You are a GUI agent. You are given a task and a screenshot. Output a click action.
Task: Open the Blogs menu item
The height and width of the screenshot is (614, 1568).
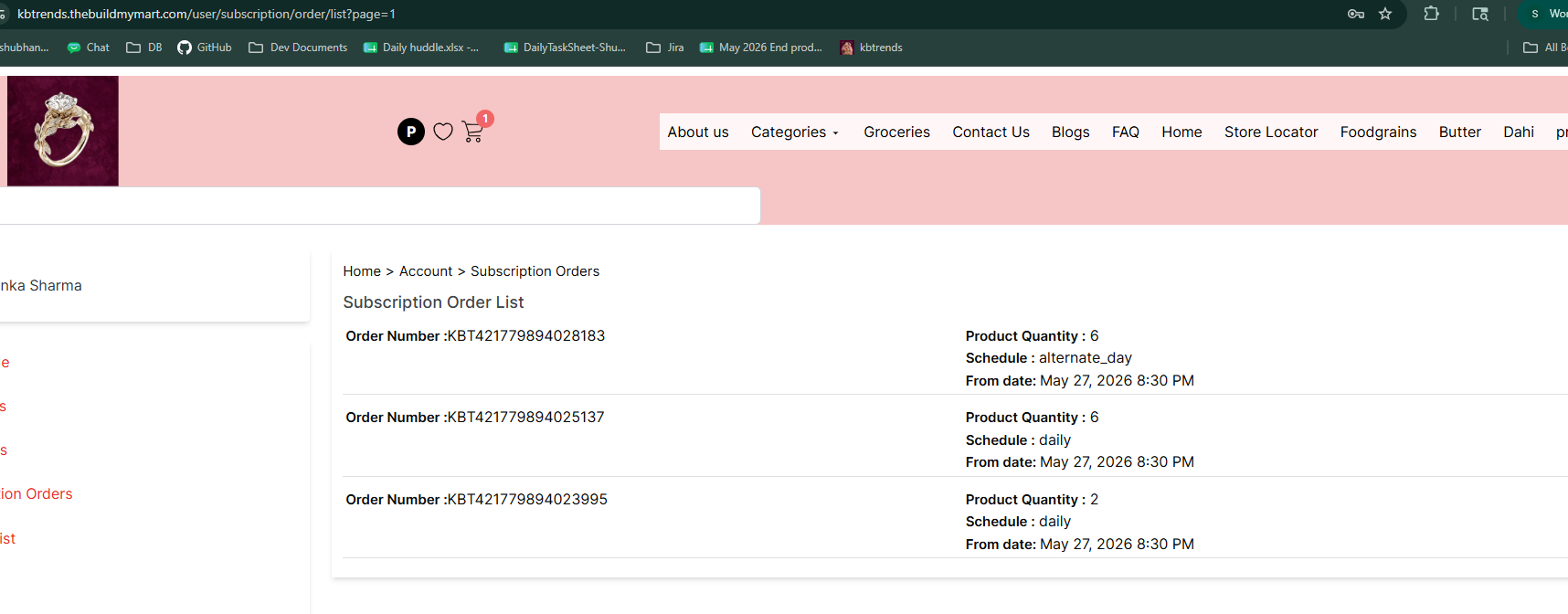[1070, 132]
